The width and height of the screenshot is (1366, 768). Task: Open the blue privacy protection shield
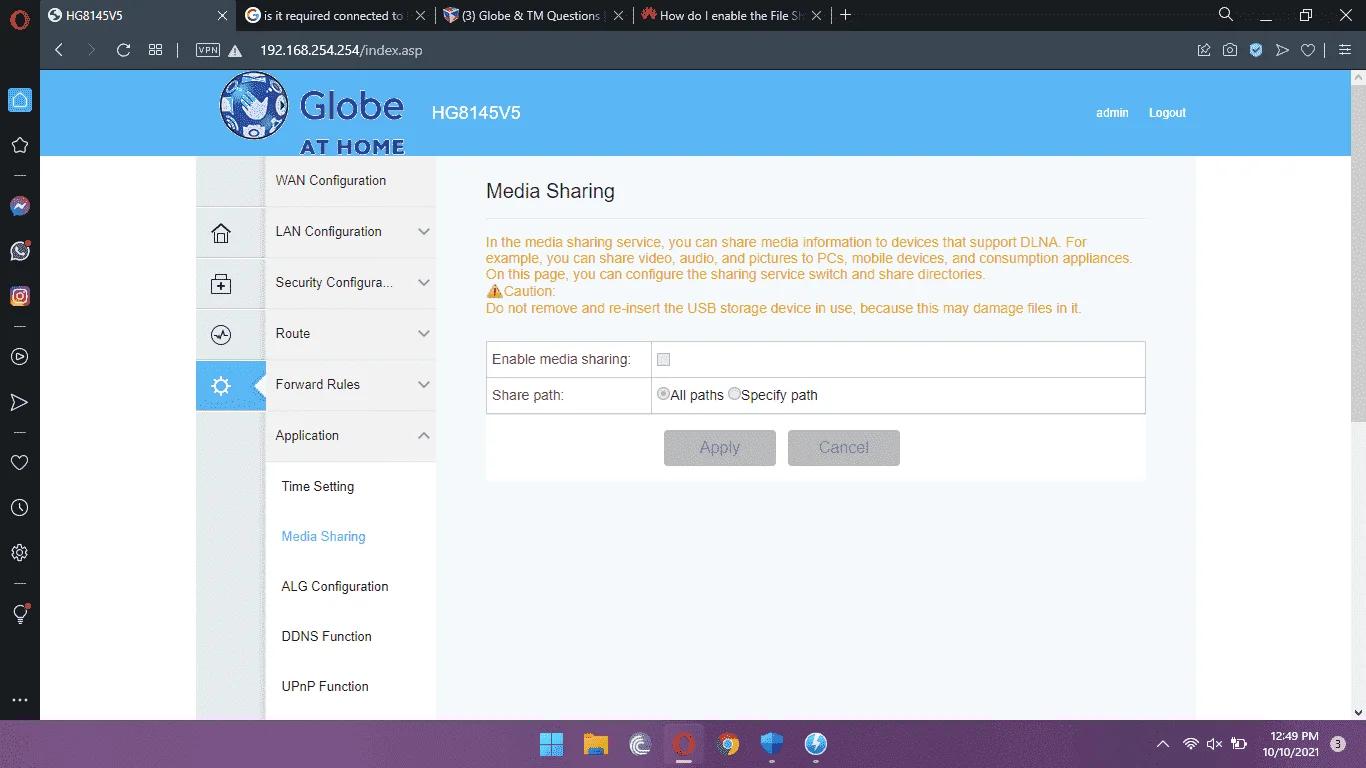pos(1256,50)
